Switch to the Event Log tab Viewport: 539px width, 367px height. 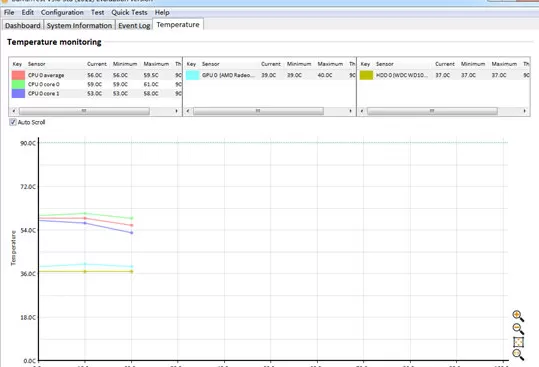(x=134, y=25)
